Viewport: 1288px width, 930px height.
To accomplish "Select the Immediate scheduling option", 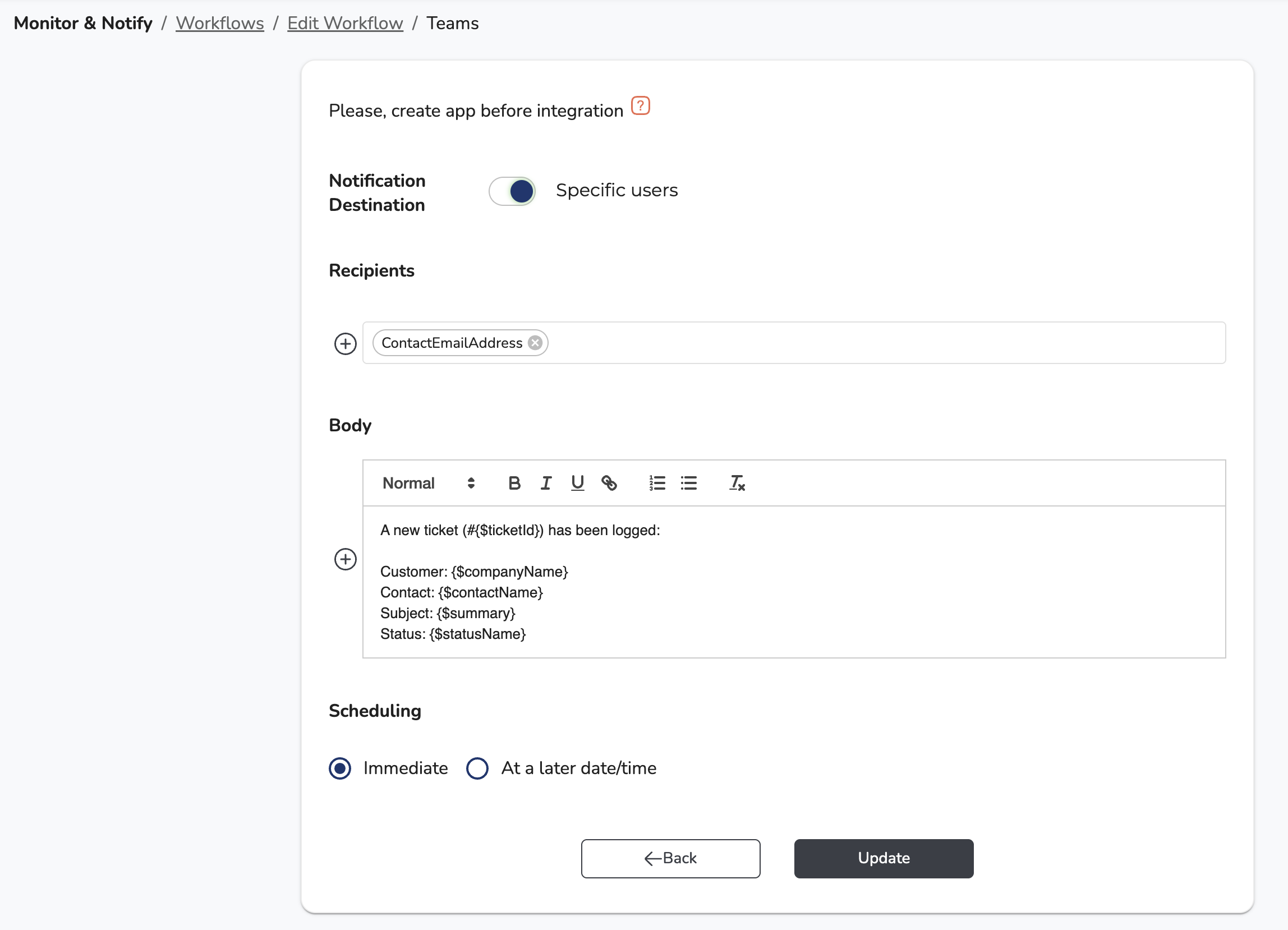I will [339, 768].
